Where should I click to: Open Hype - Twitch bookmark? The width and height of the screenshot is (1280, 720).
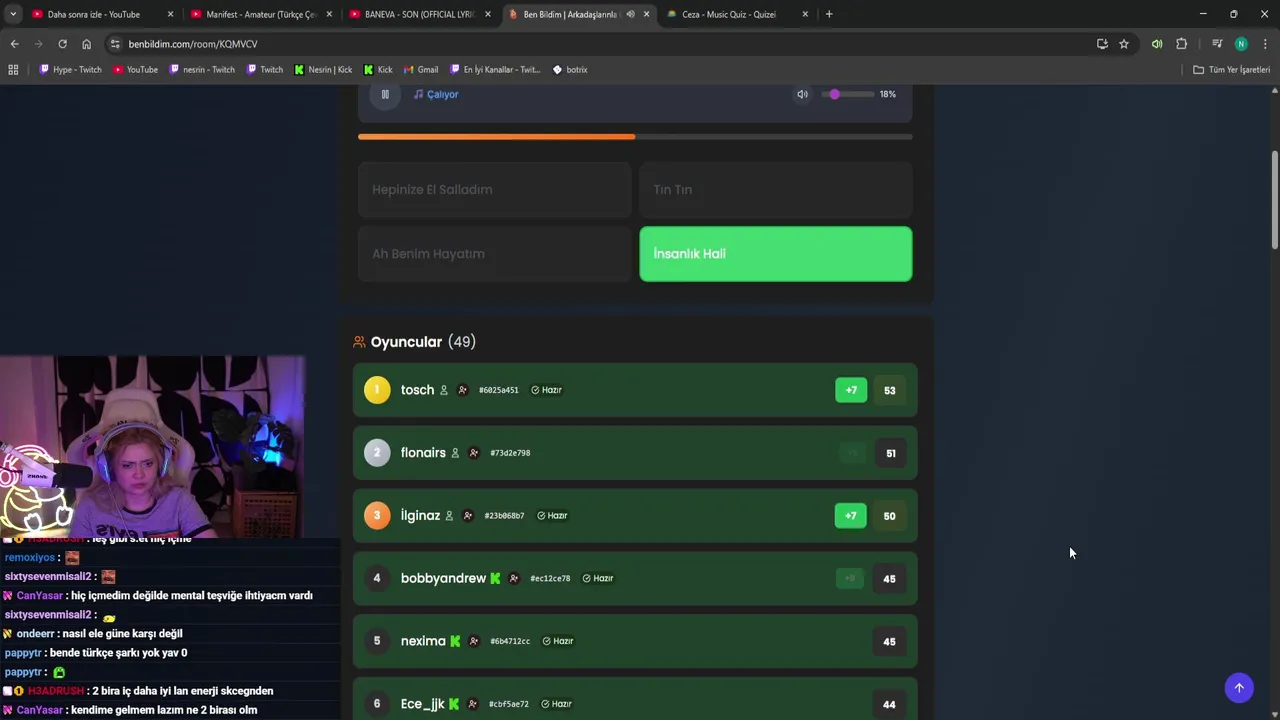(70, 70)
